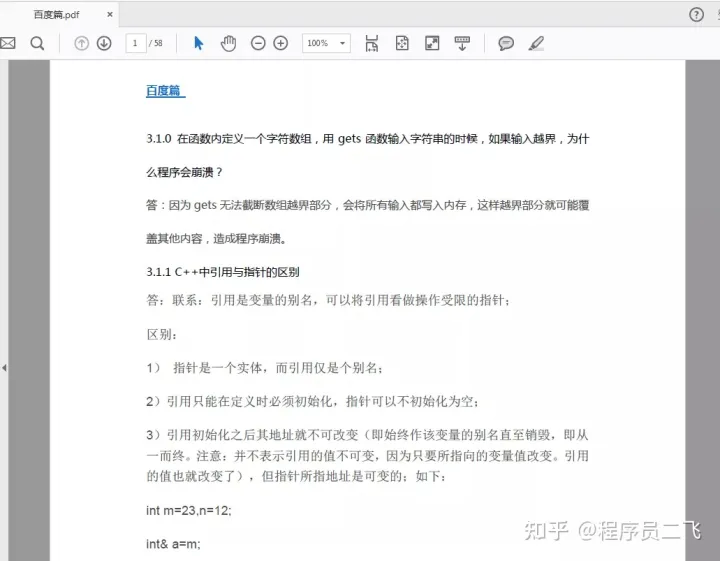Click the line 么程序会崩溃?

click(185, 172)
